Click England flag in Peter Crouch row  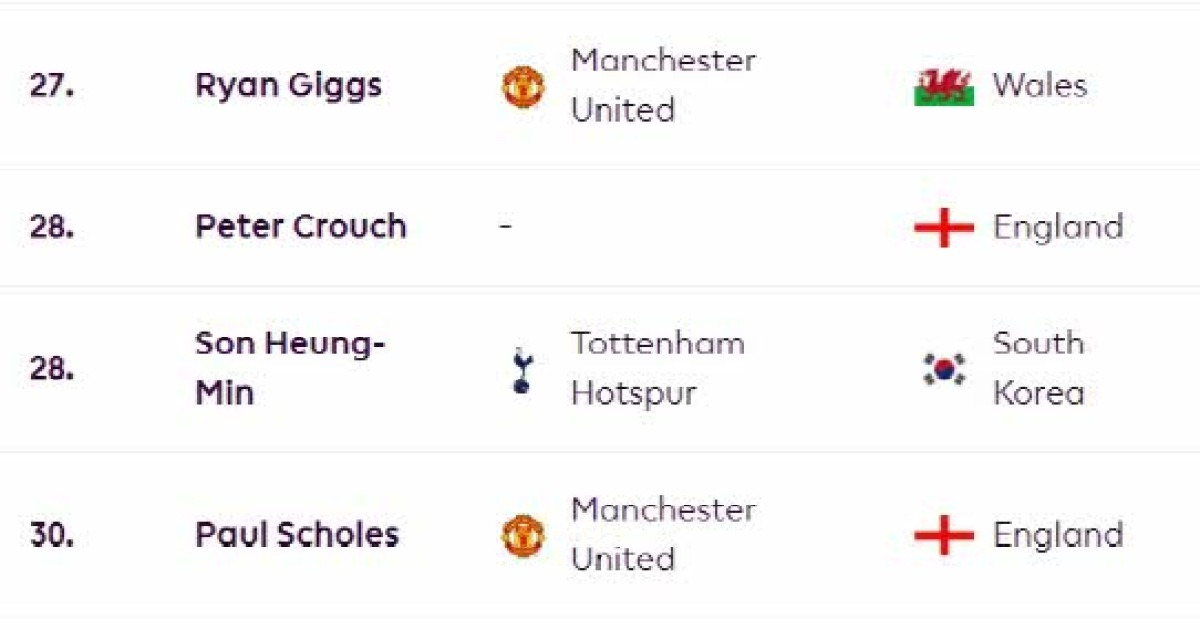(x=944, y=228)
